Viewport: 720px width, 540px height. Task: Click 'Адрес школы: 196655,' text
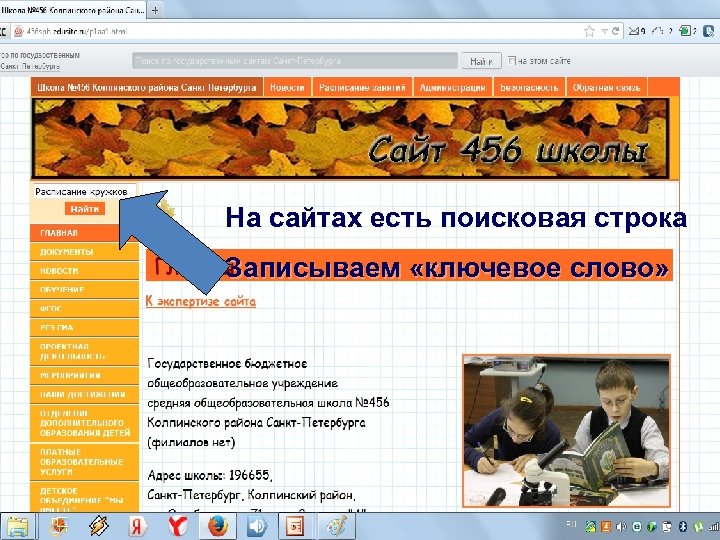click(x=210, y=475)
